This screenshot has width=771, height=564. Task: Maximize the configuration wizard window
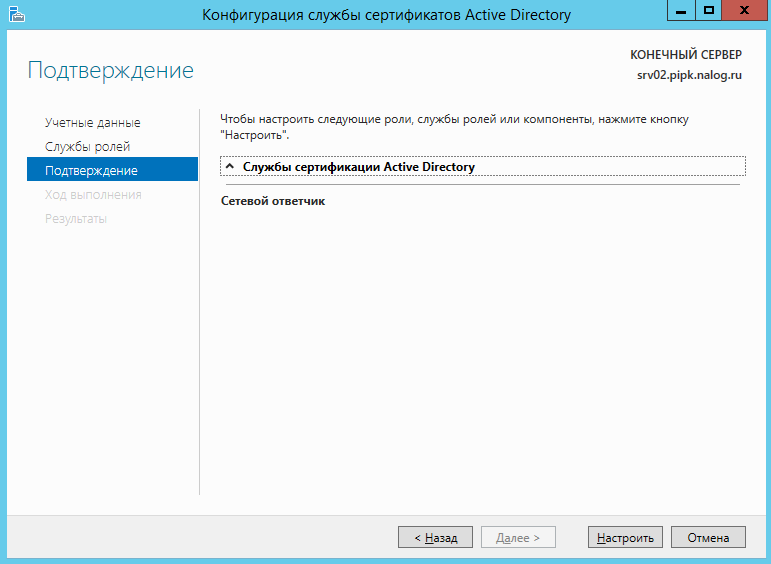709,10
